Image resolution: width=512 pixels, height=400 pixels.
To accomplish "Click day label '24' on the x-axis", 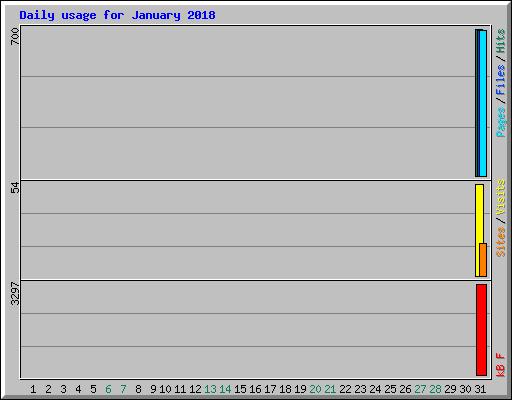I will 375,389.
